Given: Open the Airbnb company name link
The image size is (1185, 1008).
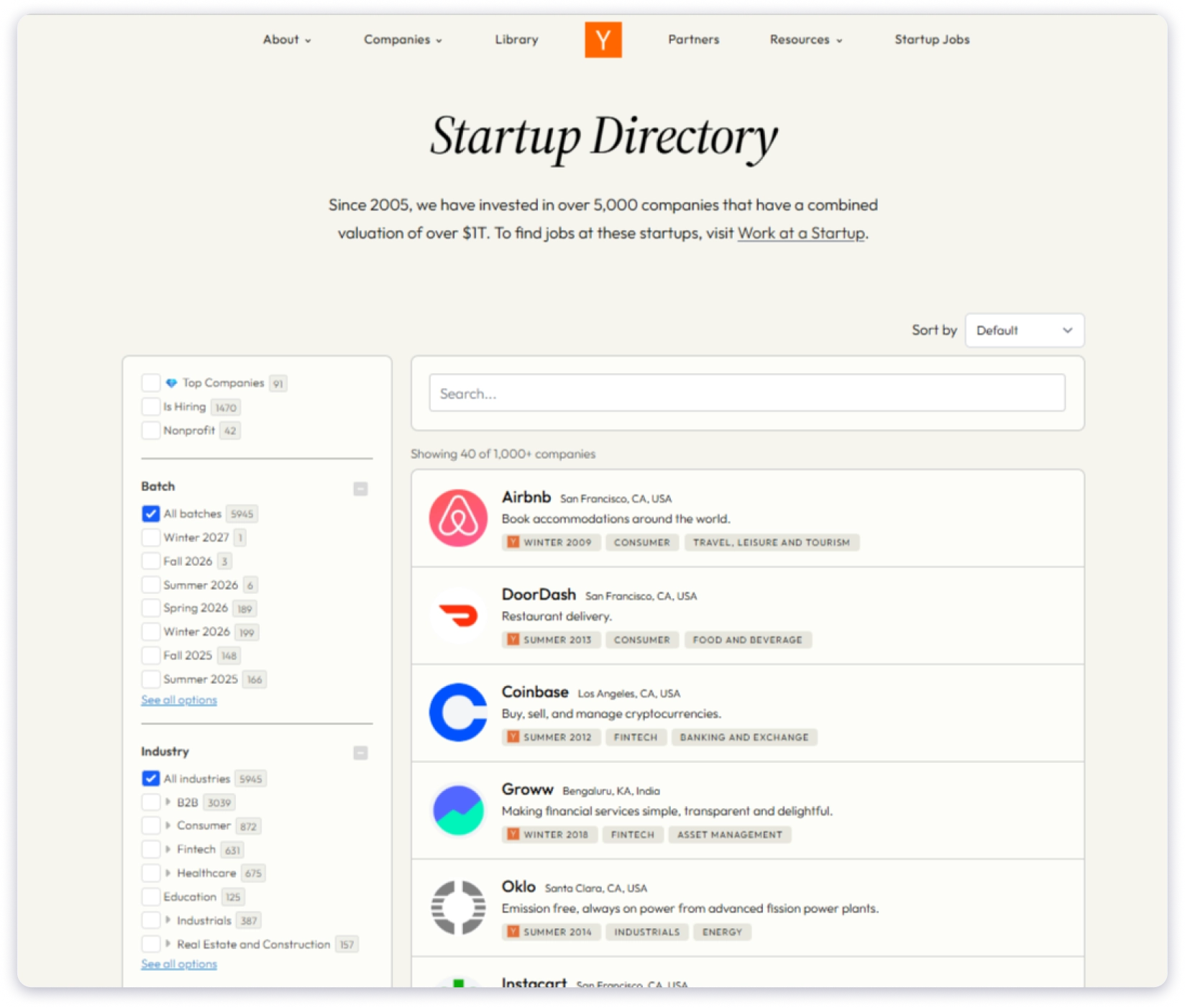Looking at the screenshot, I should click(x=526, y=497).
